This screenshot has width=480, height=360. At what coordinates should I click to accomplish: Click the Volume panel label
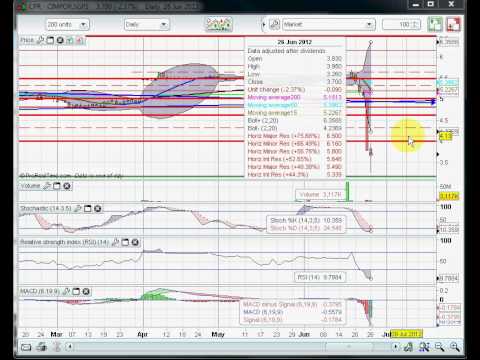coord(30,186)
